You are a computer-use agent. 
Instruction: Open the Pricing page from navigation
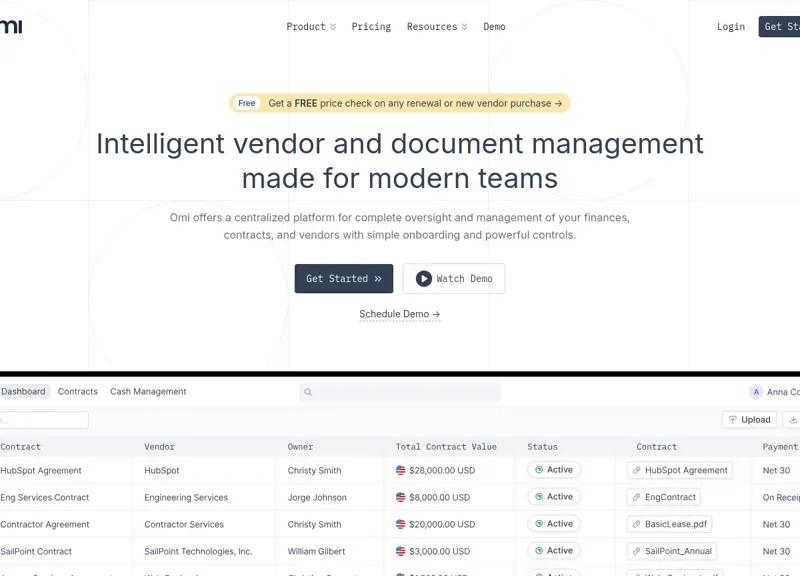coord(371,27)
